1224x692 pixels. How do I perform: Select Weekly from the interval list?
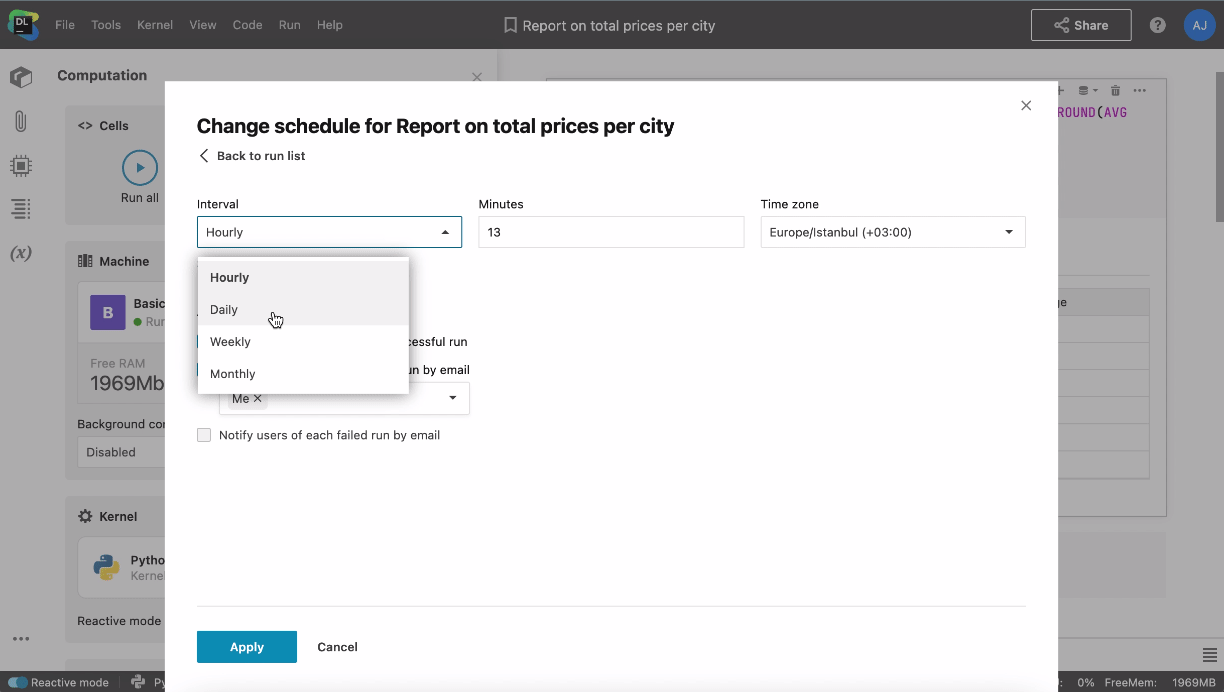pos(303,341)
